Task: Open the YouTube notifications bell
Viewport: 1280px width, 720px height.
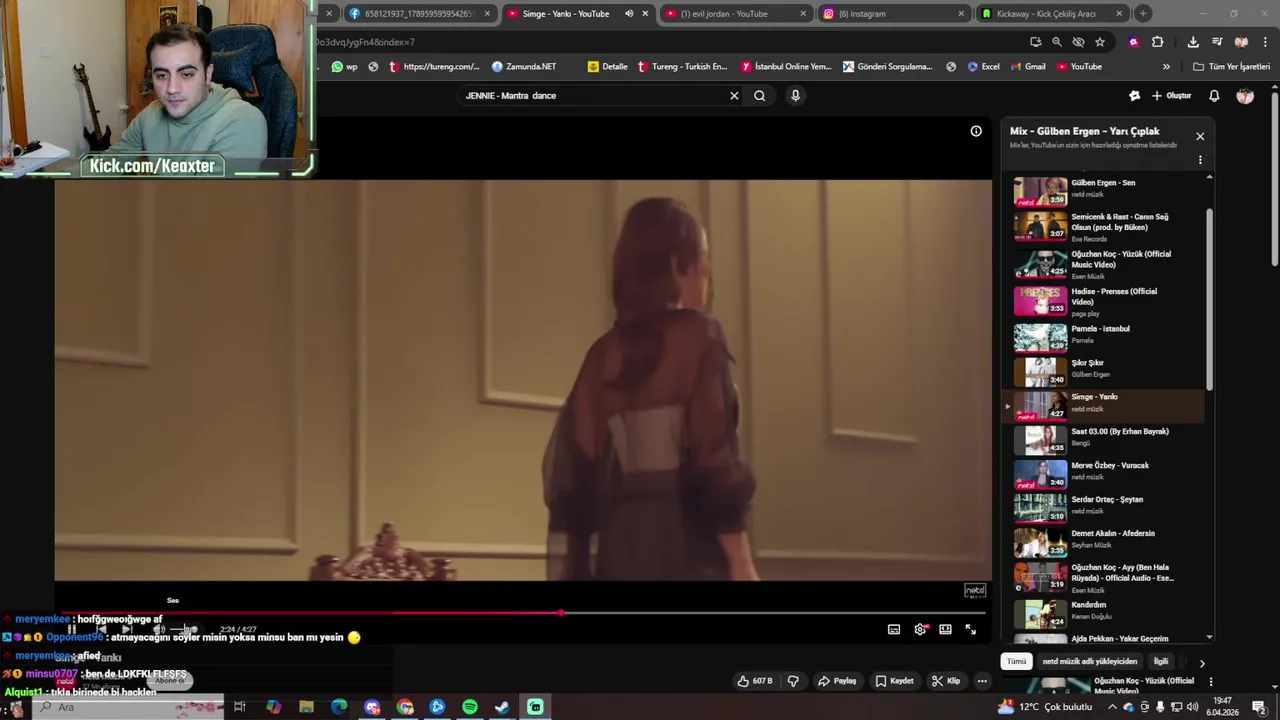Action: point(1214,96)
